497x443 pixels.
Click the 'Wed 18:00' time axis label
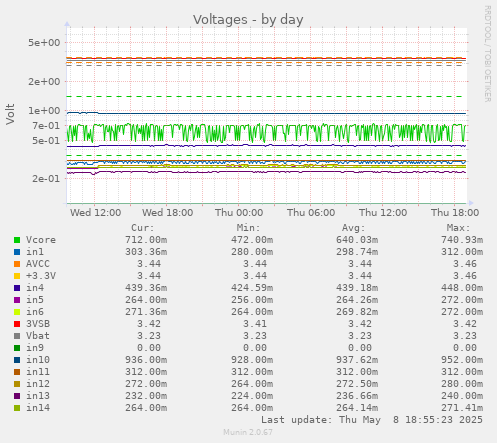coord(168,213)
